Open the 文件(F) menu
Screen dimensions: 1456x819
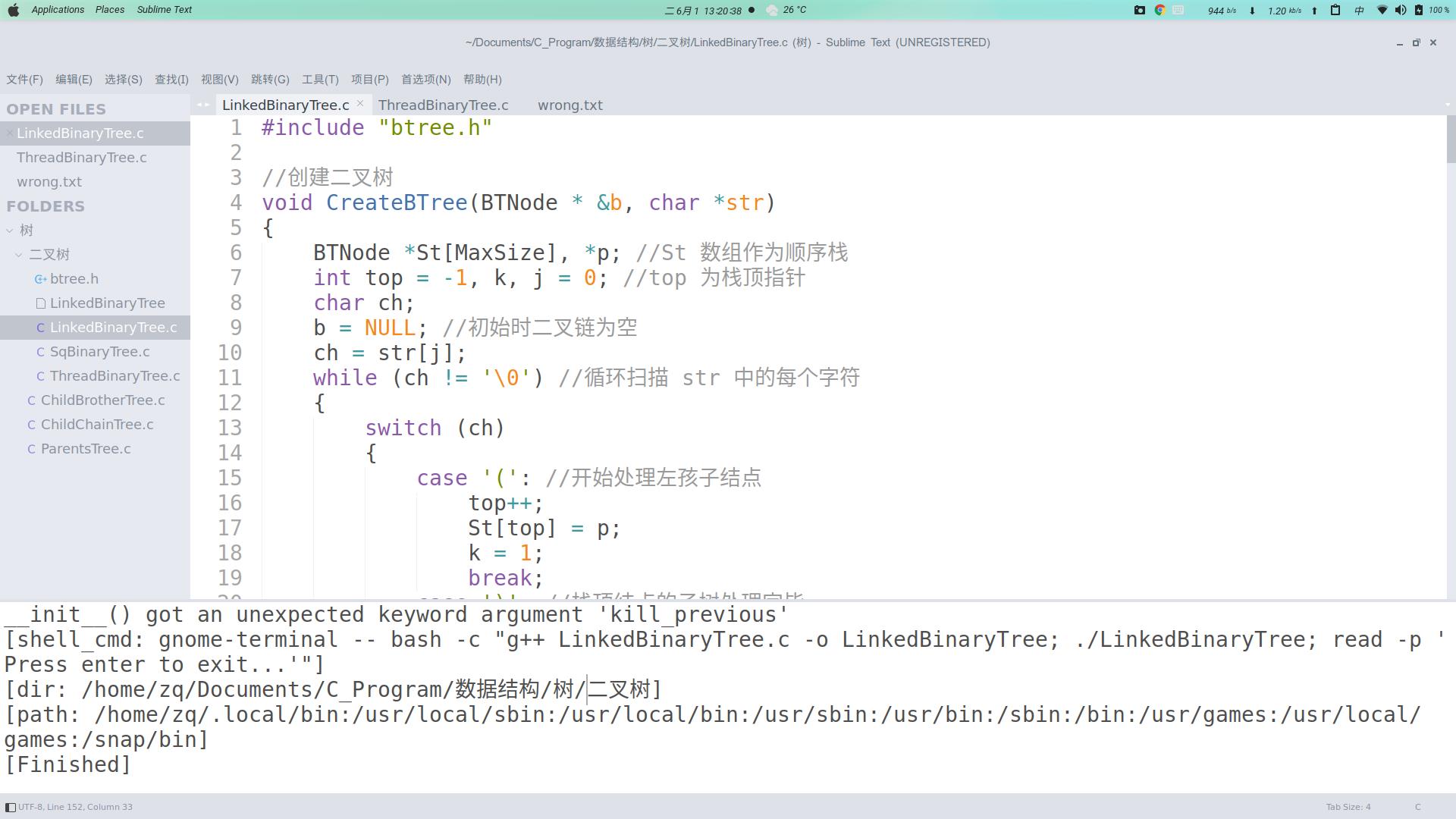tap(24, 80)
